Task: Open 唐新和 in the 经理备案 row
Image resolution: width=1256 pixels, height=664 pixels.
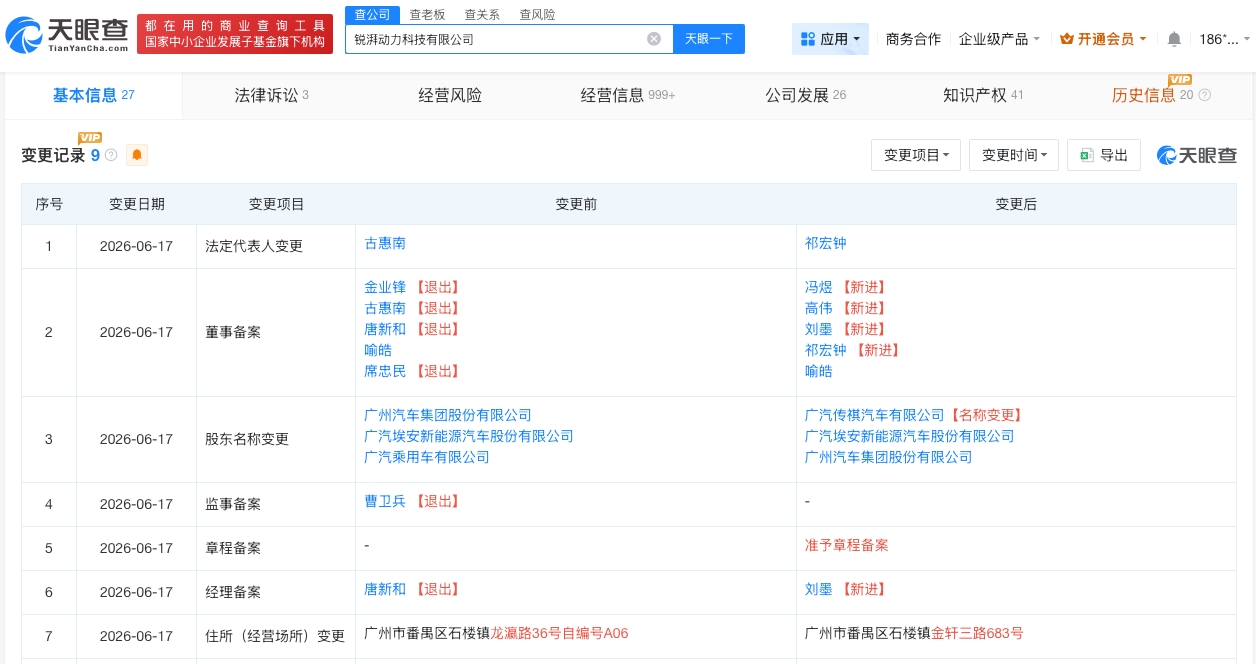Action: [x=385, y=589]
